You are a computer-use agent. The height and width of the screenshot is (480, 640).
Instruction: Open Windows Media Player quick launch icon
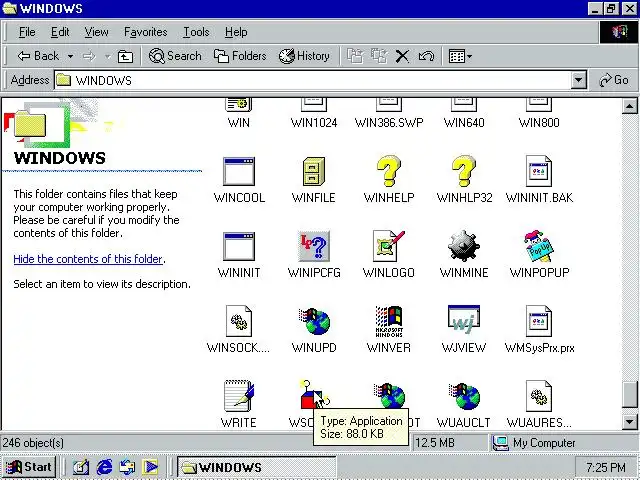click(150, 467)
